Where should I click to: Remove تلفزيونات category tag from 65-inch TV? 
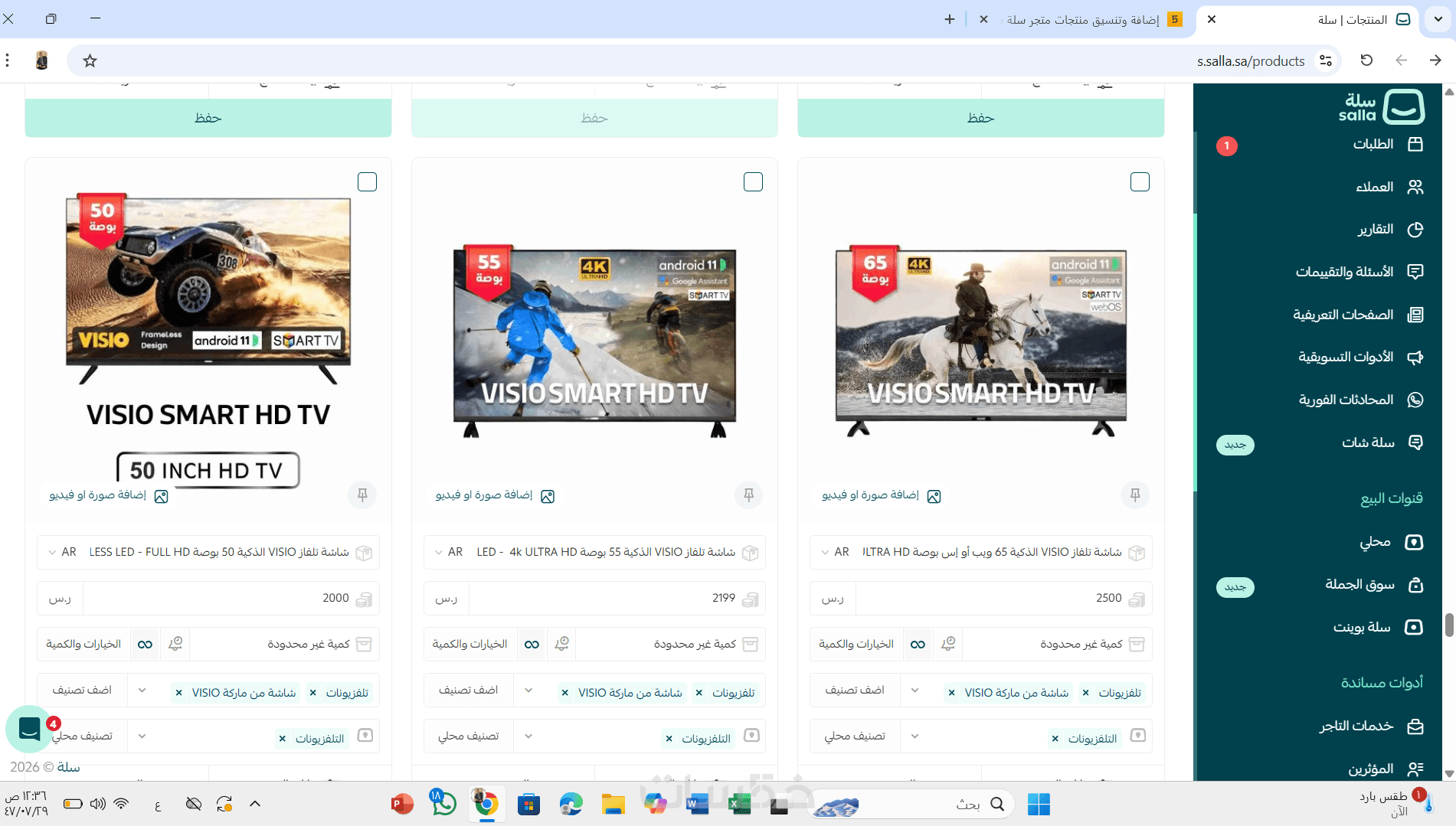click(1085, 693)
